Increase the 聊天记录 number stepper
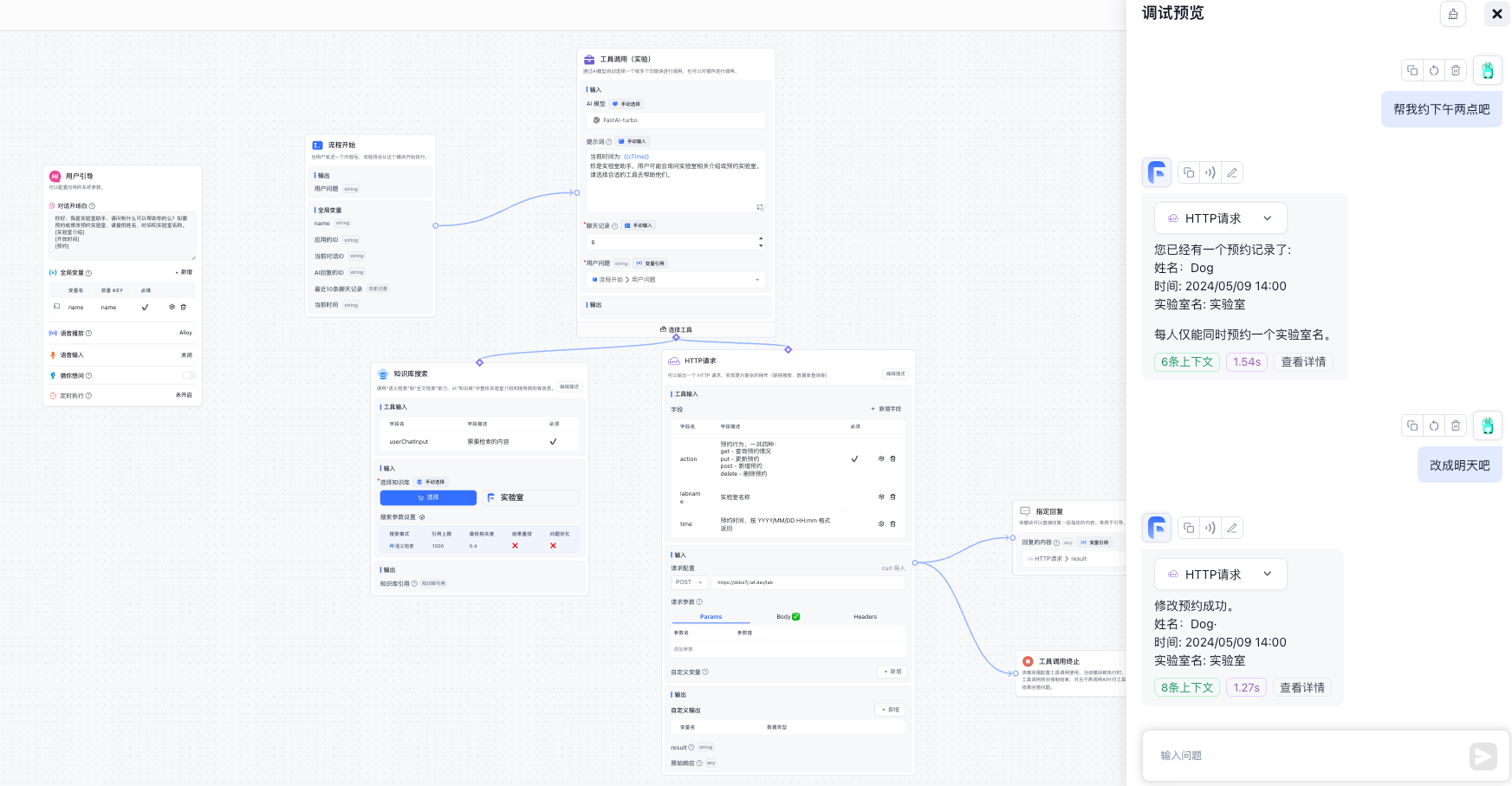This screenshot has height=786, width=1512. tap(761, 237)
